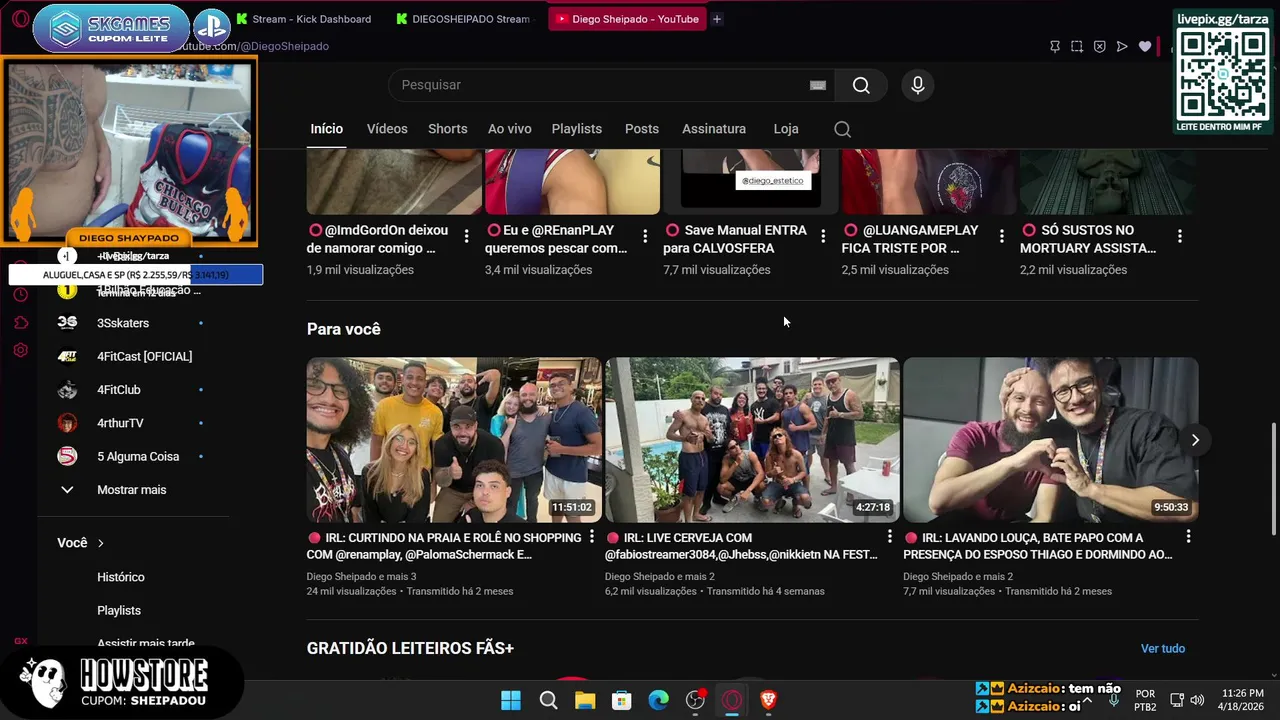This screenshot has width=1280, height=720.
Task: Open File Explorer from taskbar
Action: click(585, 700)
